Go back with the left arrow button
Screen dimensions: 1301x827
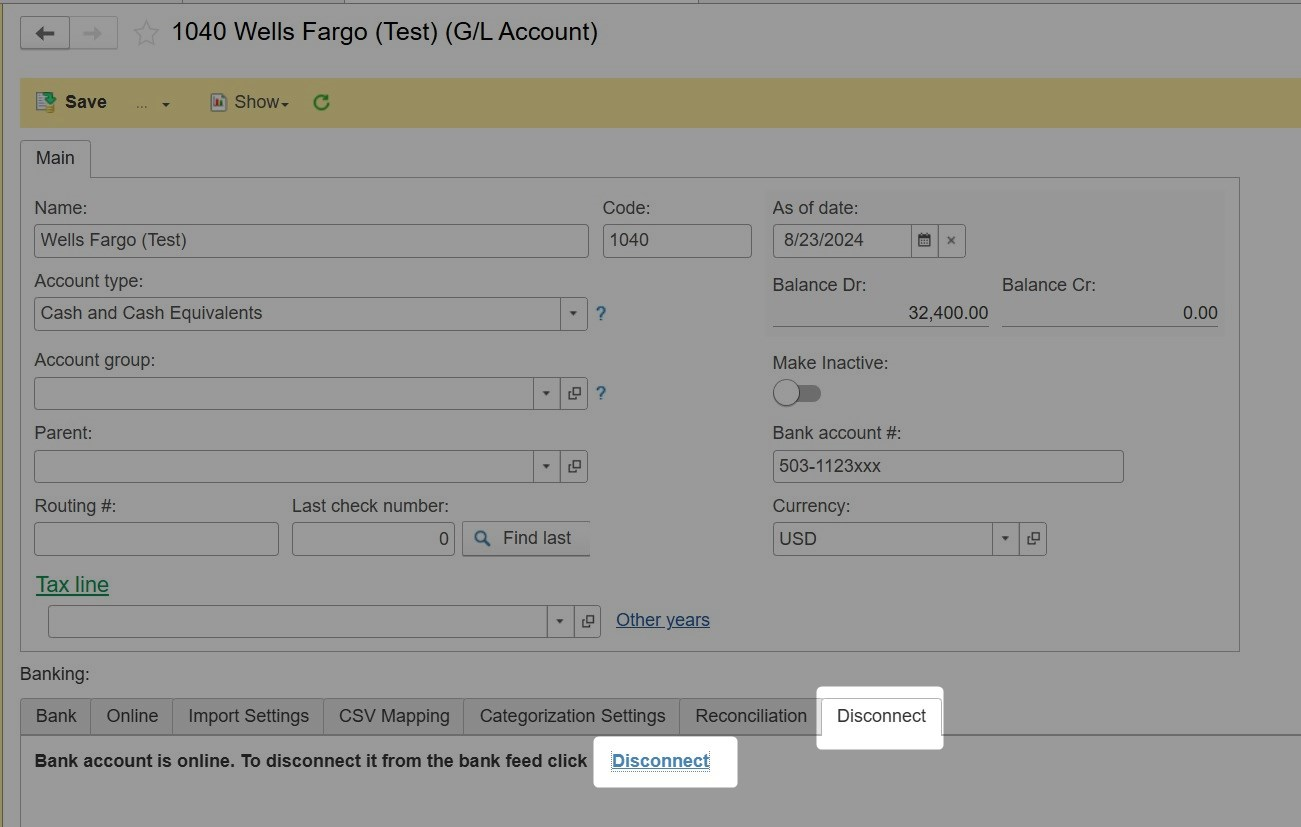click(x=44, y=33)
